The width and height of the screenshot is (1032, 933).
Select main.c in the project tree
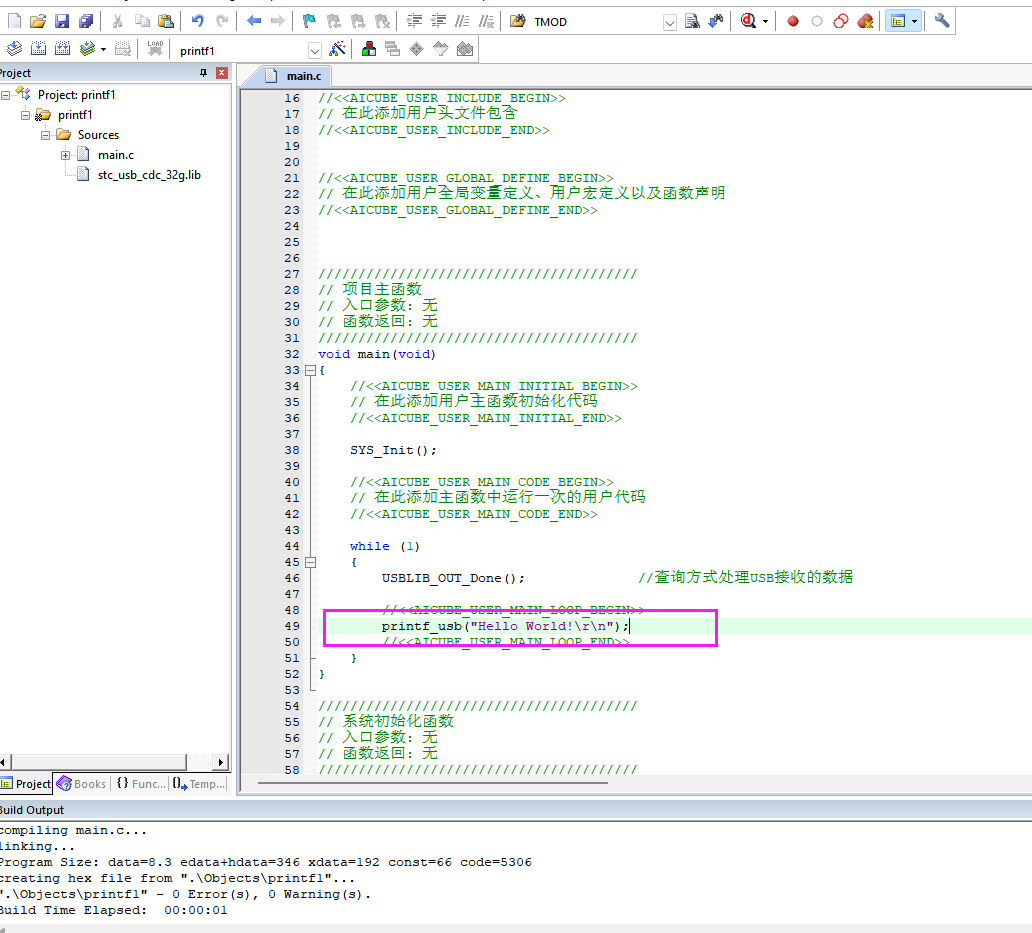click(x=116, y=155)
